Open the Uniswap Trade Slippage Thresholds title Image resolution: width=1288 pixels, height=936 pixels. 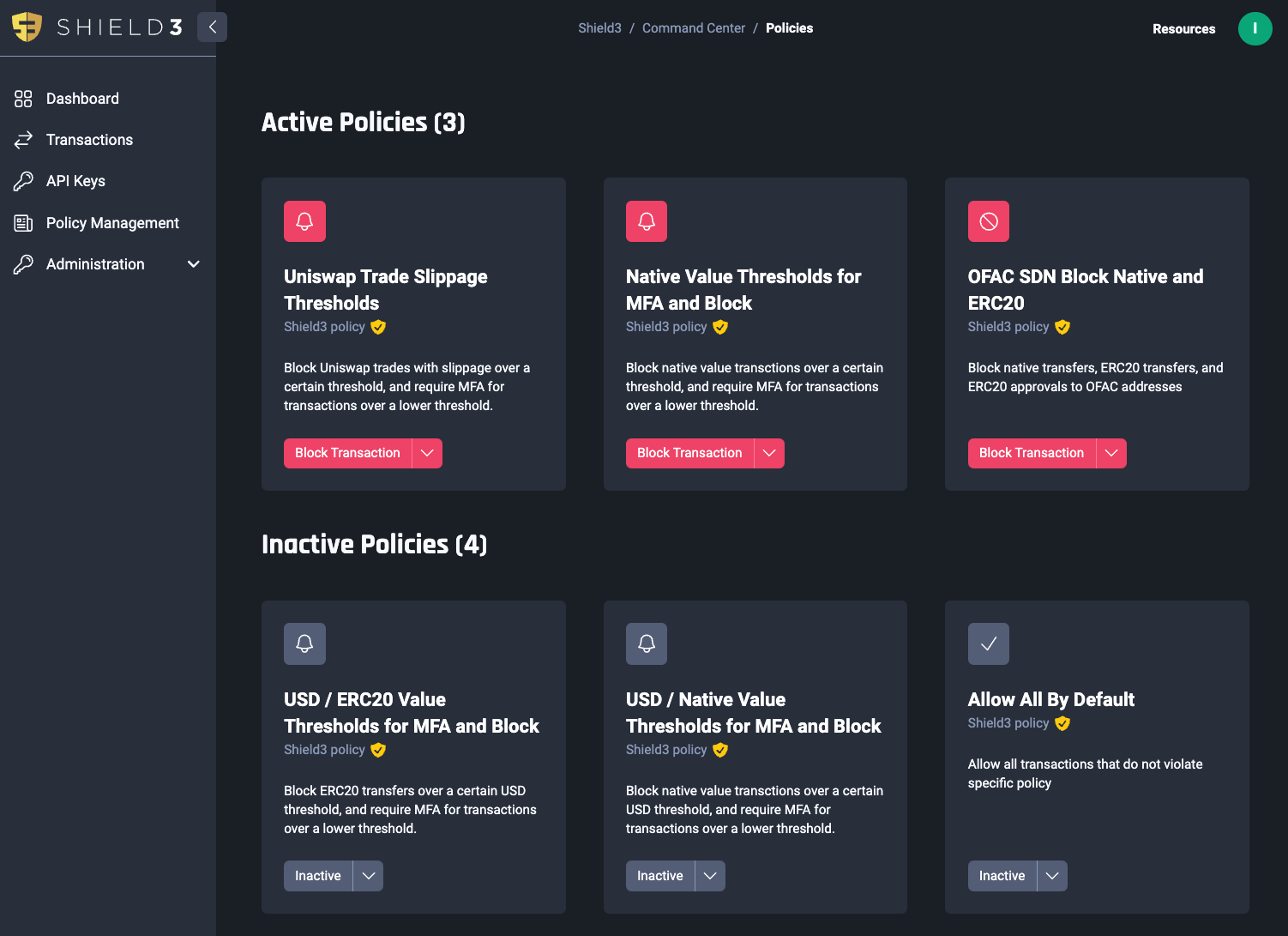(386, 289)
